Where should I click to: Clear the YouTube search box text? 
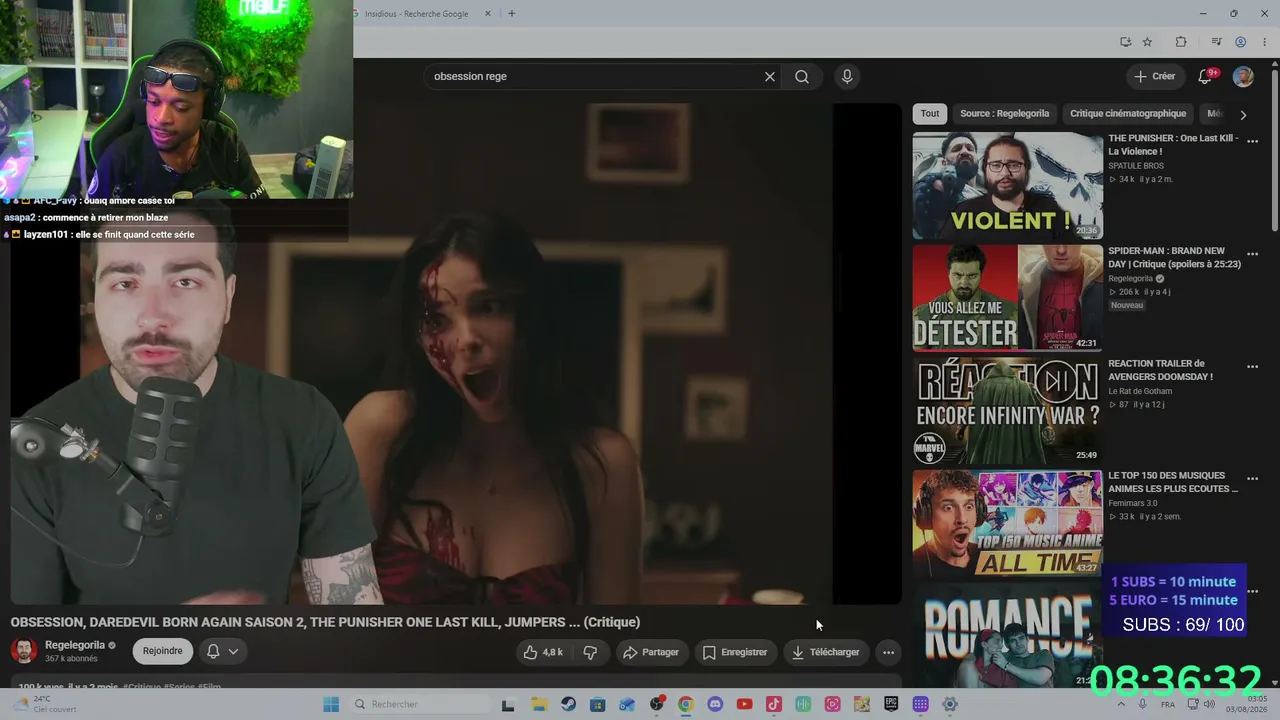770,76
